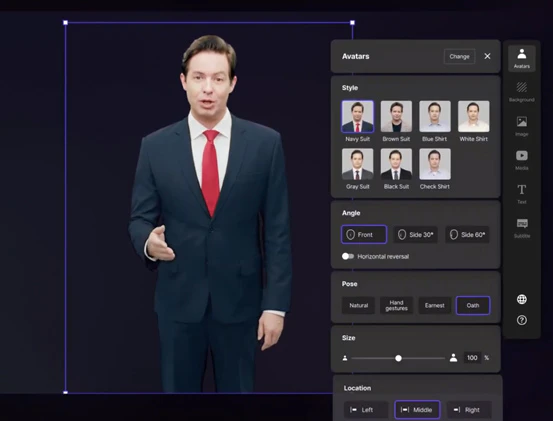Set avatar location to Middle

tap(417, 410)
